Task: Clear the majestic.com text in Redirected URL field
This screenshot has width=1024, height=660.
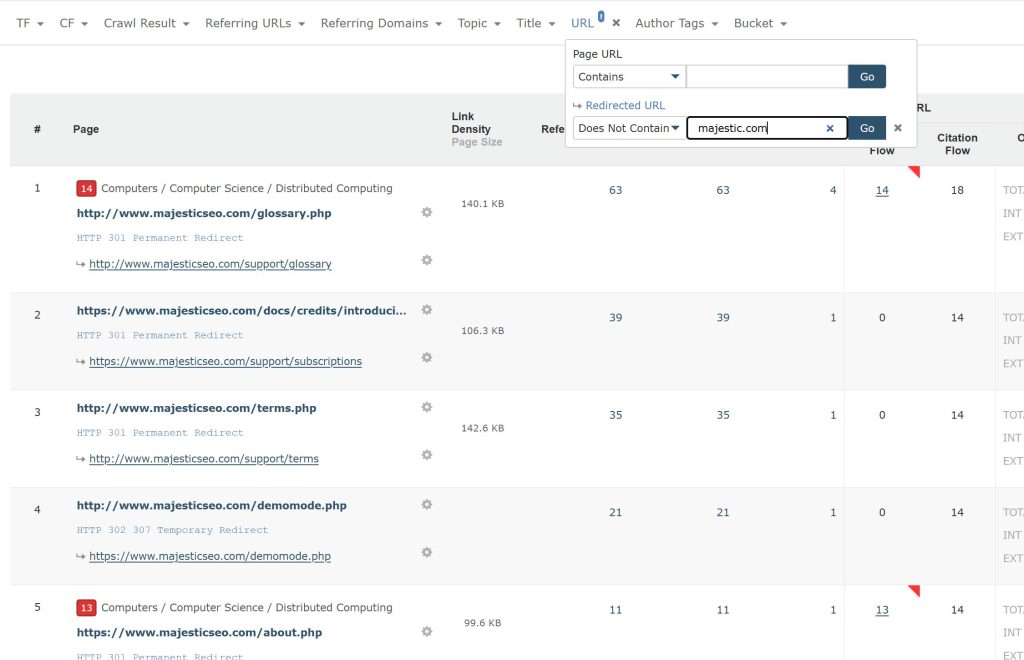Action: [x=830, y=128]
